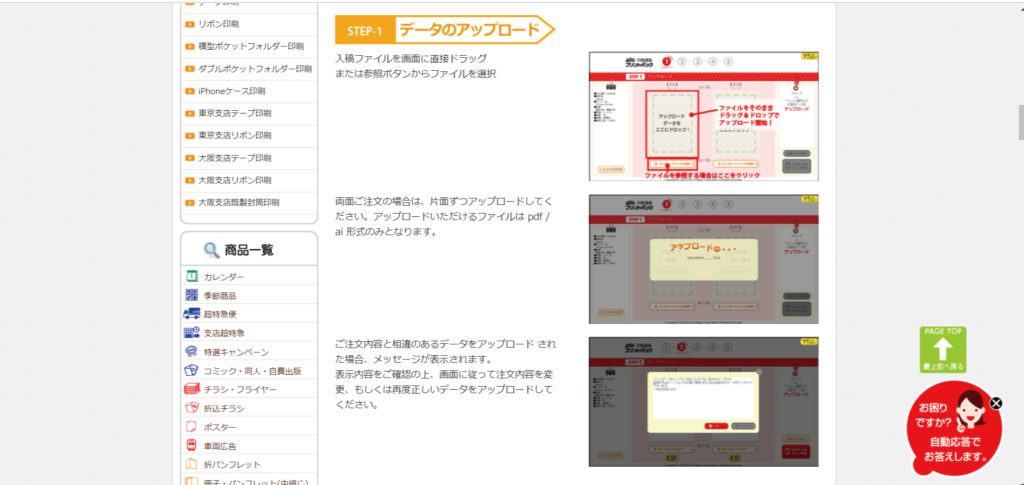Click the 季節商品 category icon
This screenshot has width=1024, height=485.
coord(192,295)
